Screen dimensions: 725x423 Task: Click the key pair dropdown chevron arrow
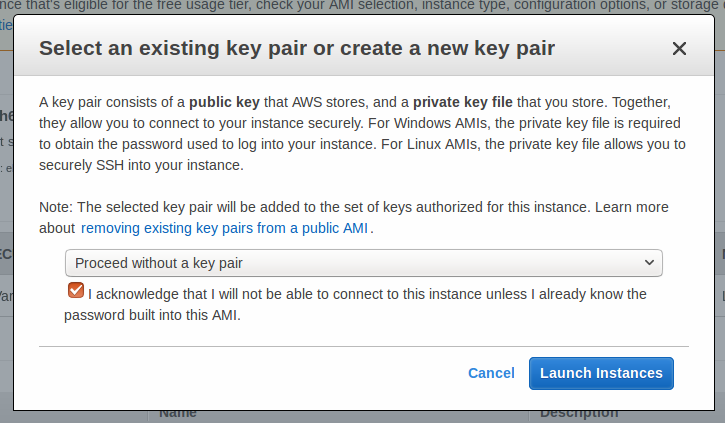coord(649,263)
